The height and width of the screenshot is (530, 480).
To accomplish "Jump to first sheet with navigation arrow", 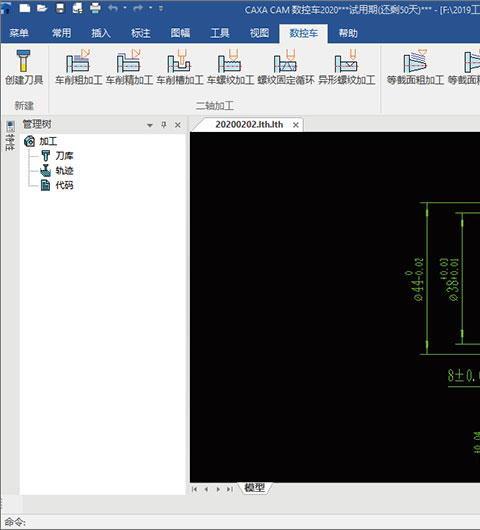I will click(x=194, y=489).
